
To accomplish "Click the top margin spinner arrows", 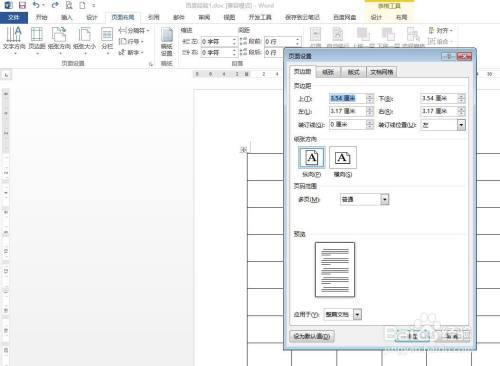I will [370, 98].
